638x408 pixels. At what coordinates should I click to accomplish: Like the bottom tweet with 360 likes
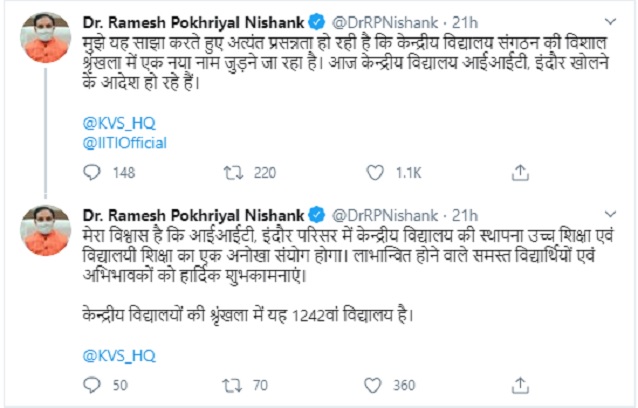371,384
